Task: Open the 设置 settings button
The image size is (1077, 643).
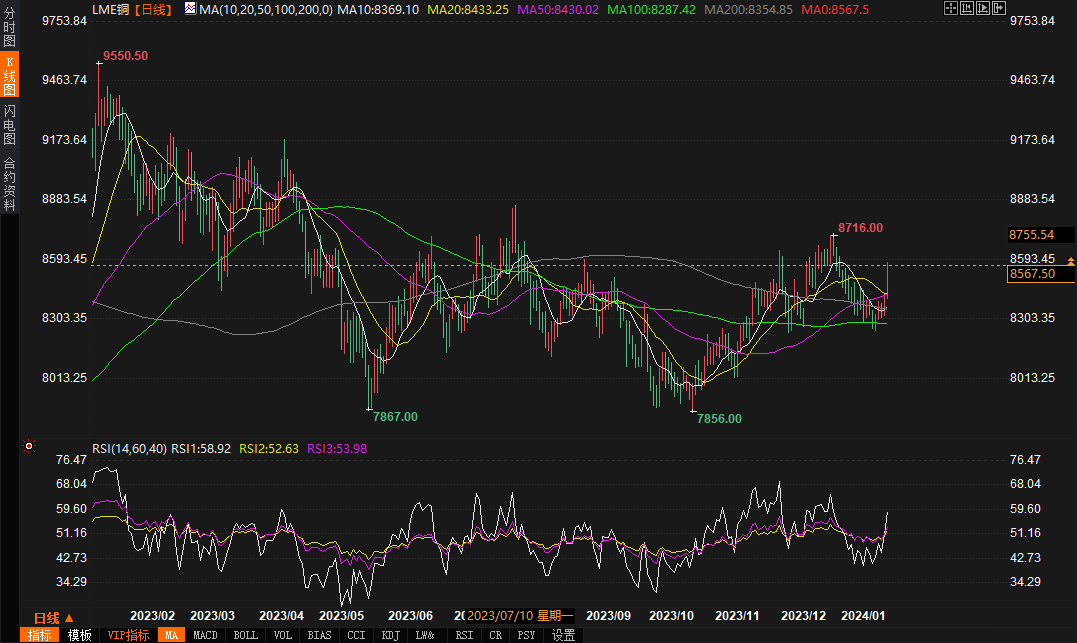Action: point(564,635)
